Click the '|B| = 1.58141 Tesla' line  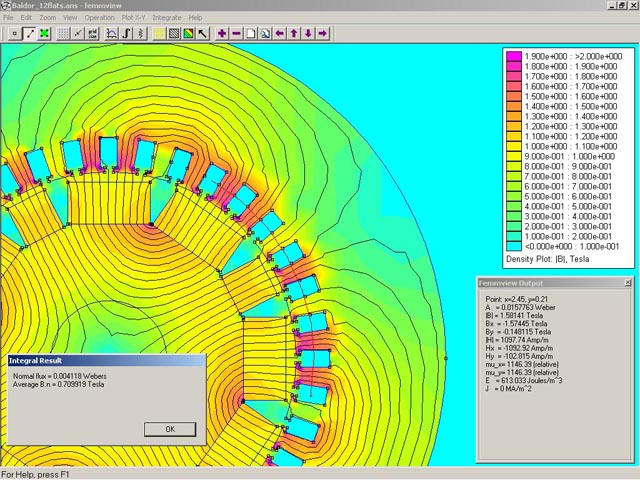click(514, 316)
